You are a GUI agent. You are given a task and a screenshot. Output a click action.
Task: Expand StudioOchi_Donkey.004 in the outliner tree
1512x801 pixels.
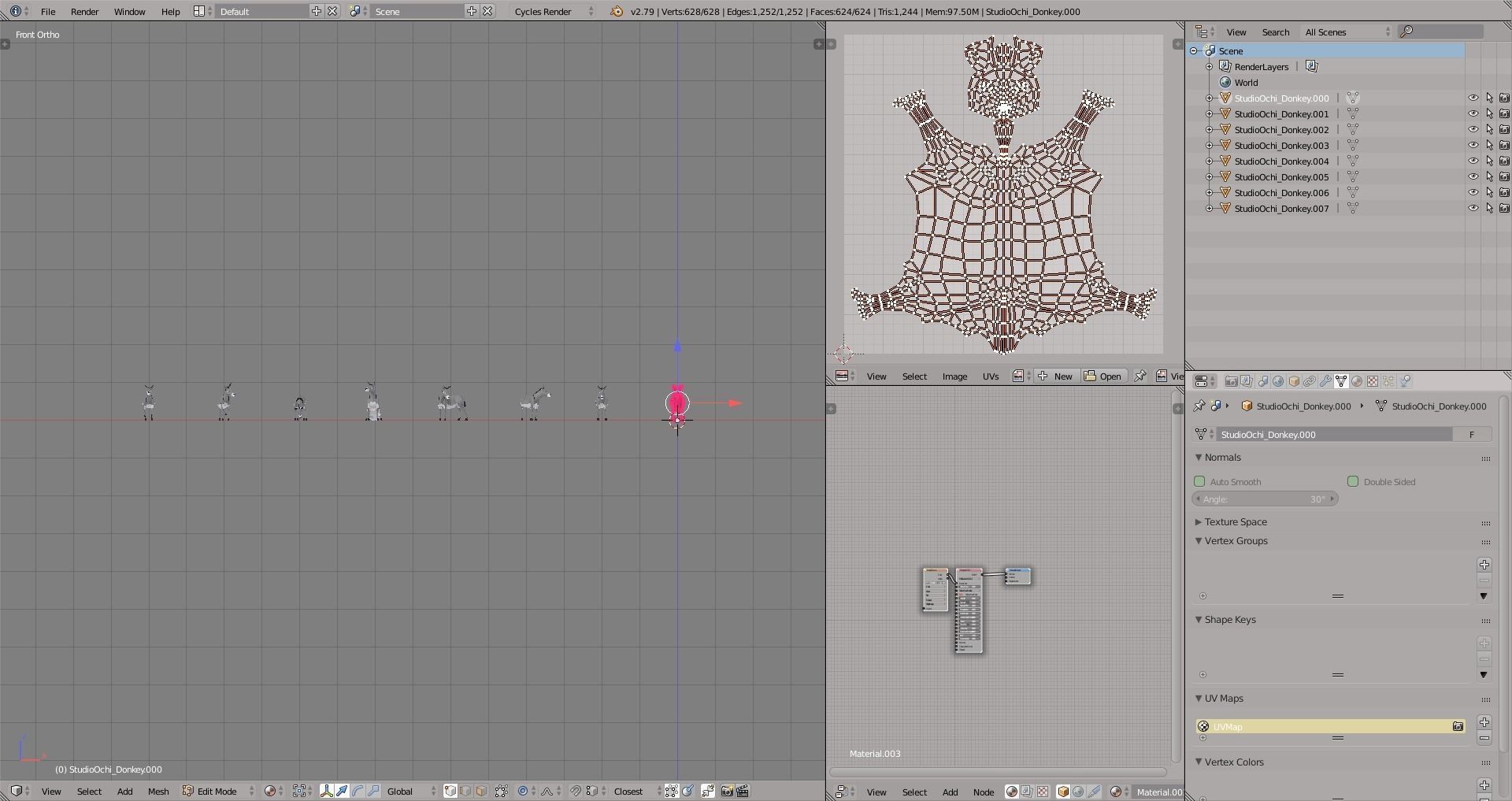point(1210,161)
